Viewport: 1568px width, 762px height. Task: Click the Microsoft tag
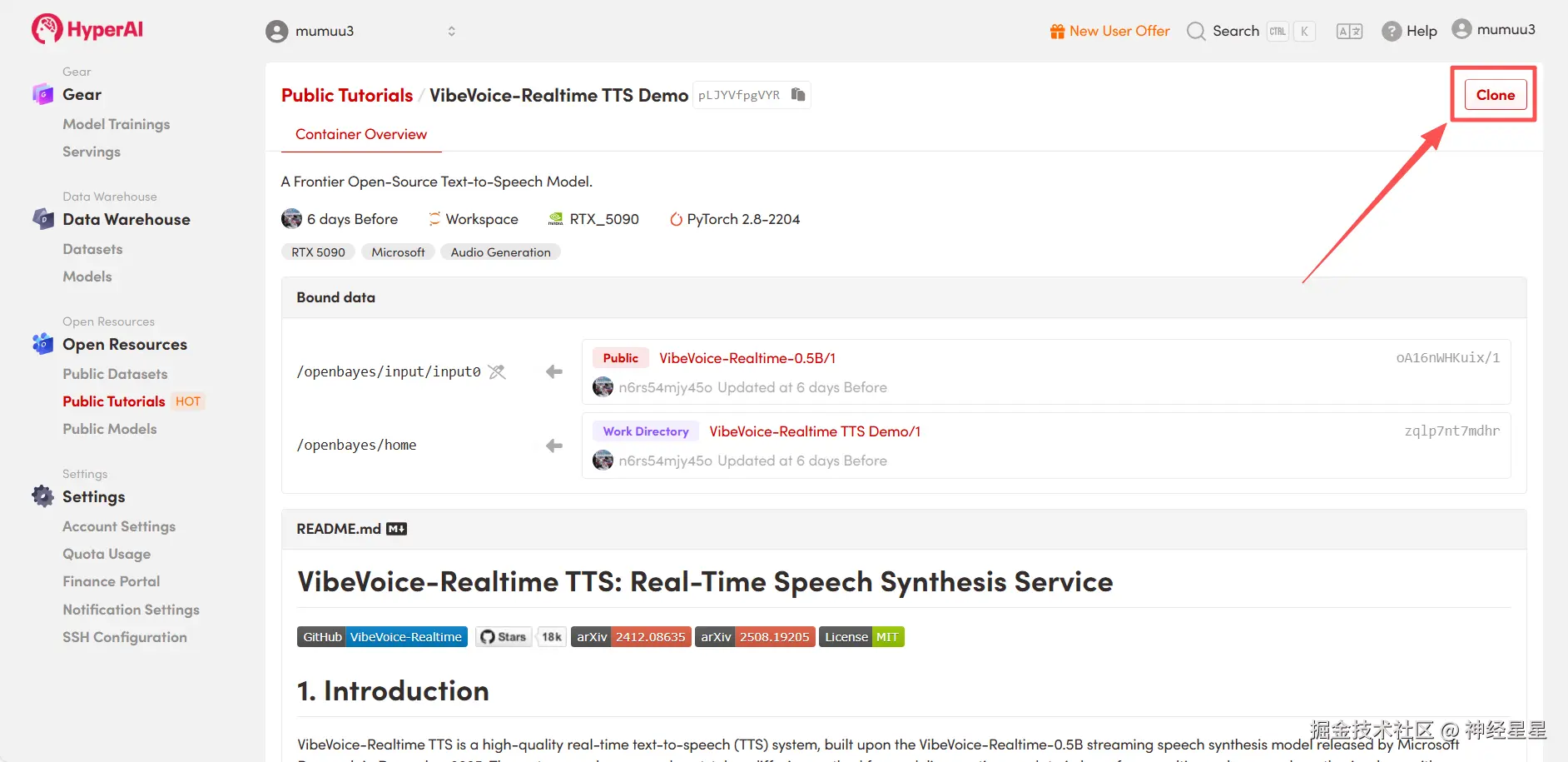pos(398,252)
